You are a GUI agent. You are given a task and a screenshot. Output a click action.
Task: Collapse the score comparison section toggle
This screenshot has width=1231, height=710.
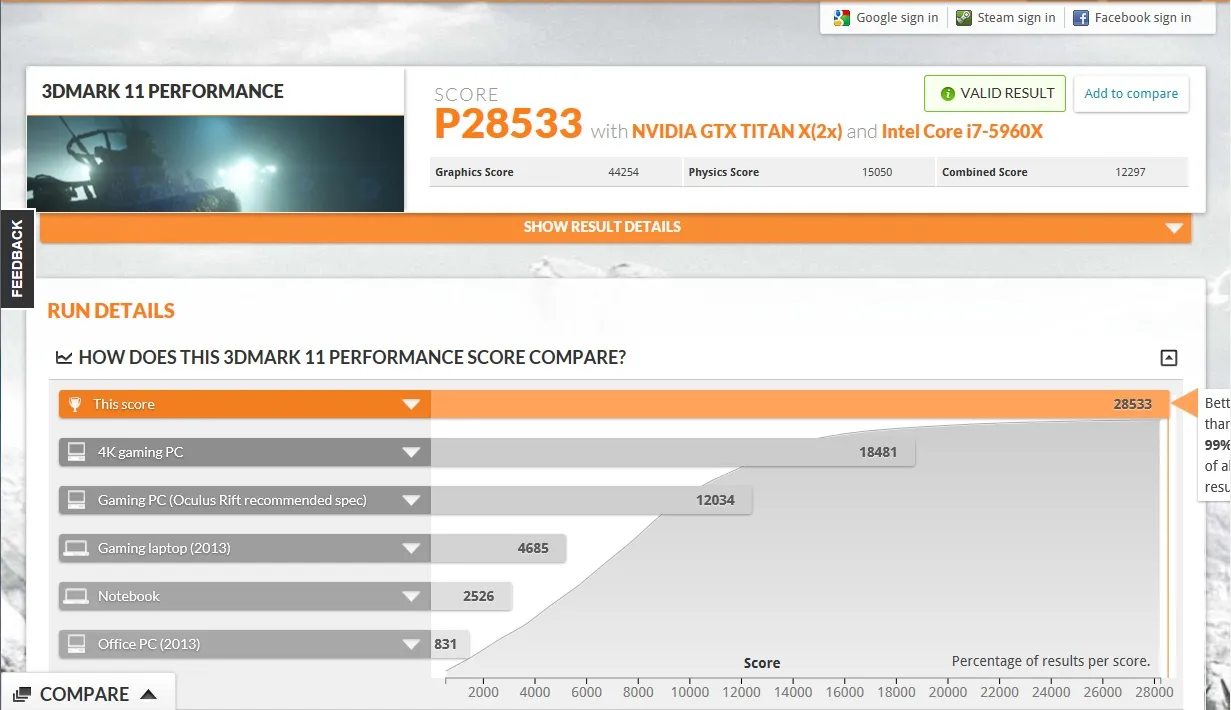1168,358
